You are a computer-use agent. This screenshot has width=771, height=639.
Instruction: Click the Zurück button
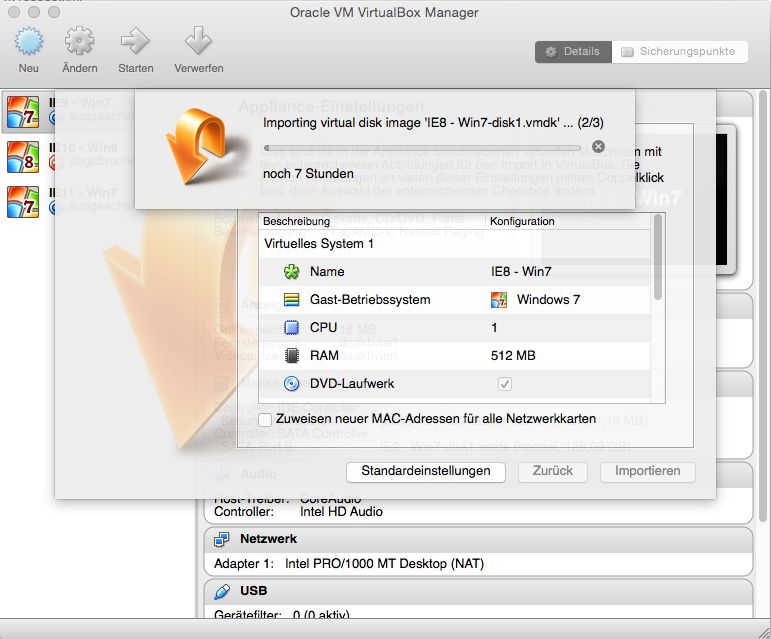pos(552,471)
